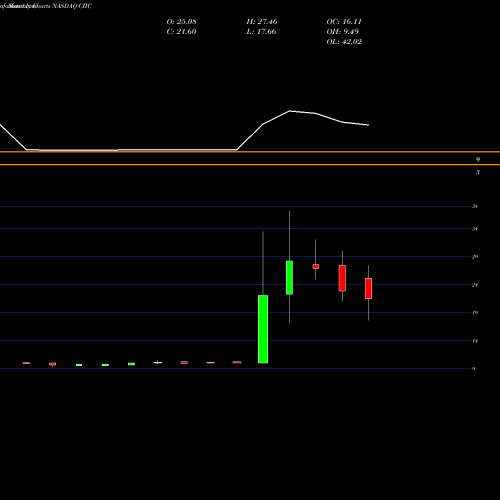Click the 'OL: 42.02' value
This screenshot has width=500, height=500.
point(344,42)
